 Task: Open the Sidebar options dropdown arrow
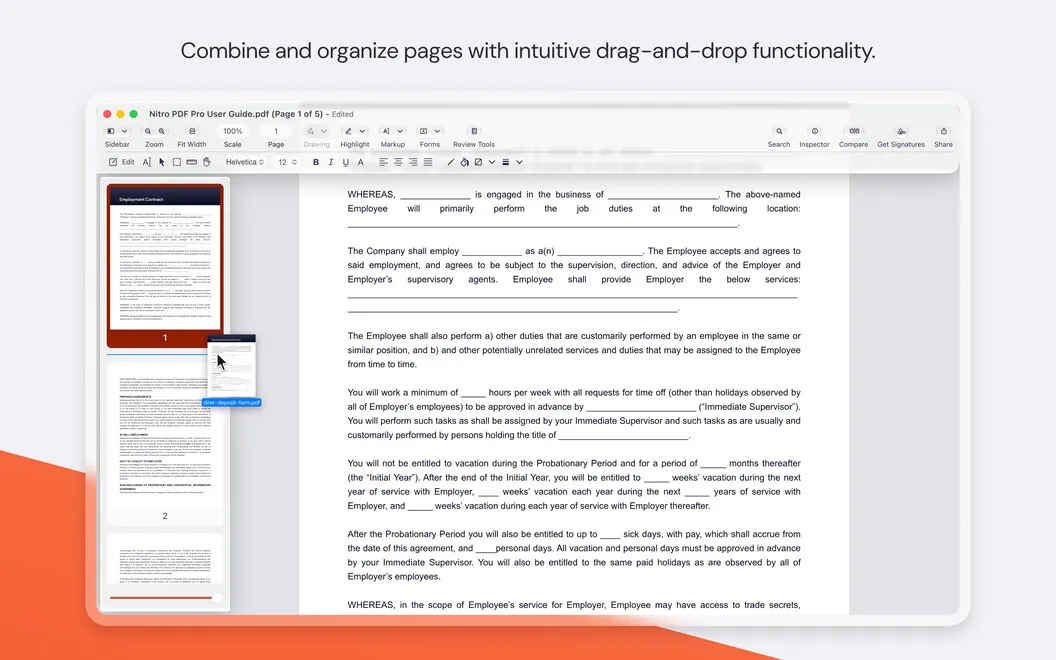pos(124,131)
